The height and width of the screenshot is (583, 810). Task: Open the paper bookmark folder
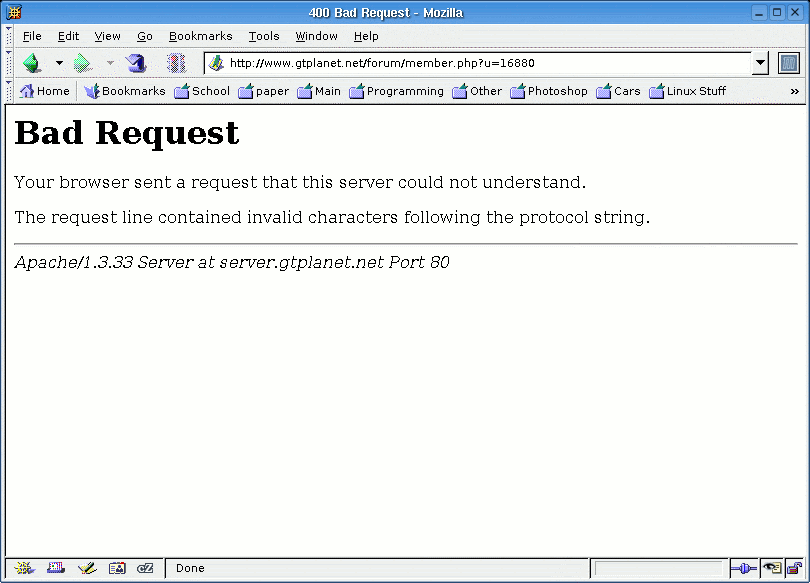(263, 91)
